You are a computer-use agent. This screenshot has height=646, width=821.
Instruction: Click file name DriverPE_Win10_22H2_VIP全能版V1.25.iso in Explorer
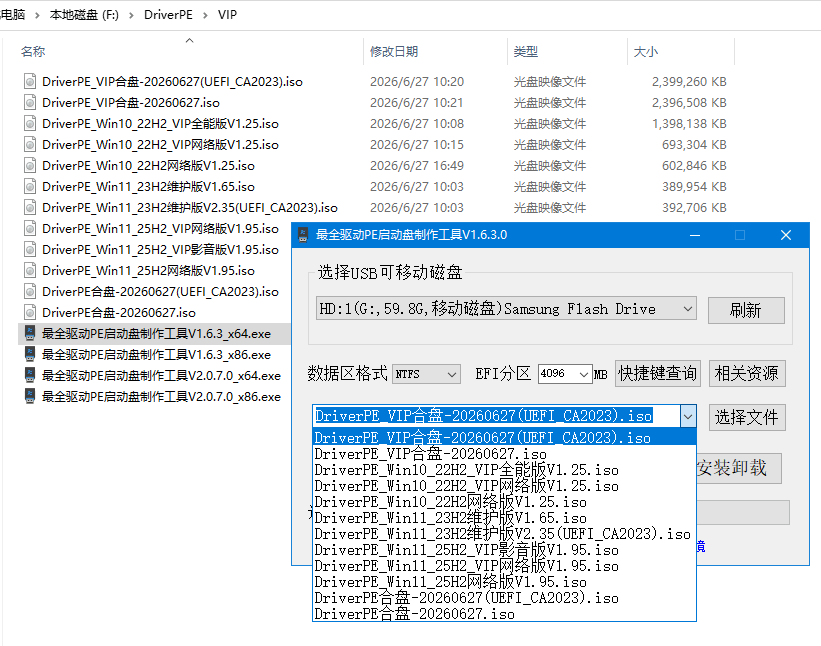tap(160, 124)
